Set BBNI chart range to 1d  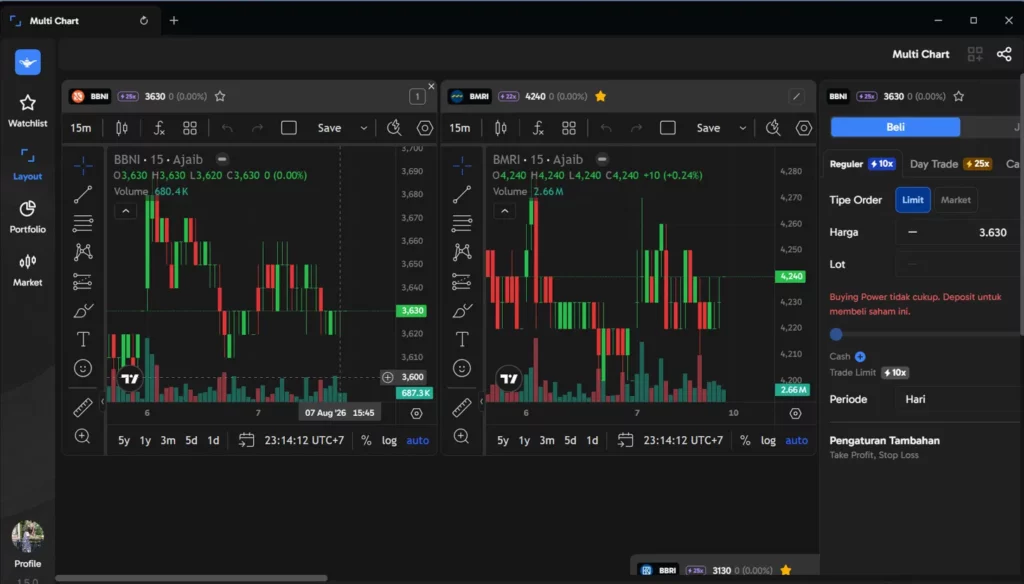213,440
